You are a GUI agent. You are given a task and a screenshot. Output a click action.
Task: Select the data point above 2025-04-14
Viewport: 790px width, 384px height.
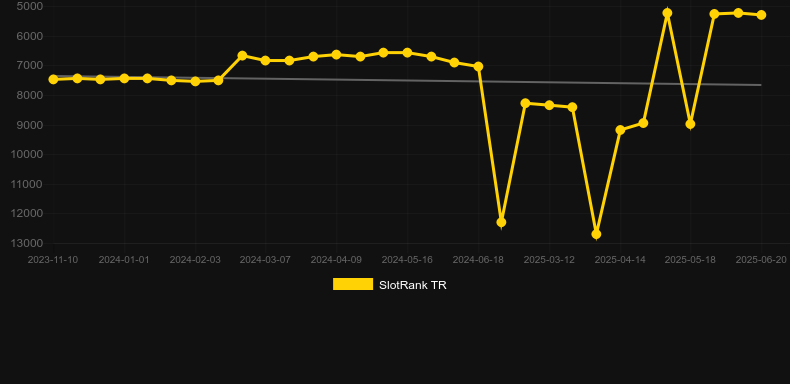620,130
